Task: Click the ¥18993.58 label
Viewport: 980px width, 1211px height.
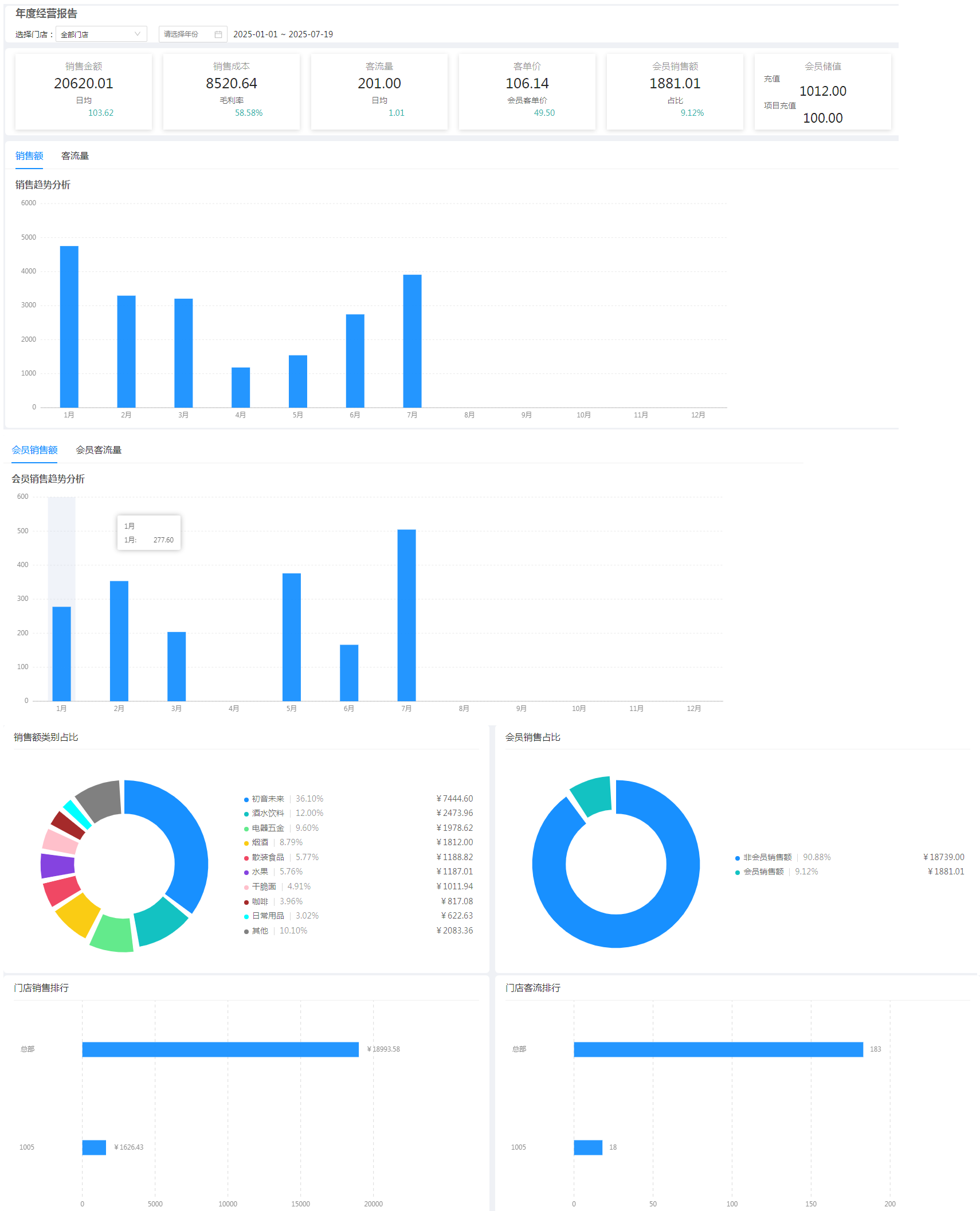Action: (383, 1049)
